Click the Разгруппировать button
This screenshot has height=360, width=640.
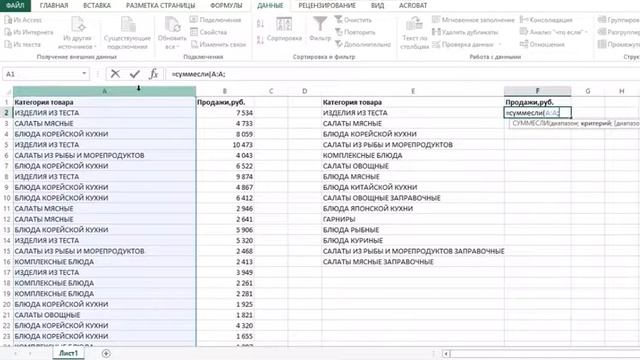(x=619, y=32)
